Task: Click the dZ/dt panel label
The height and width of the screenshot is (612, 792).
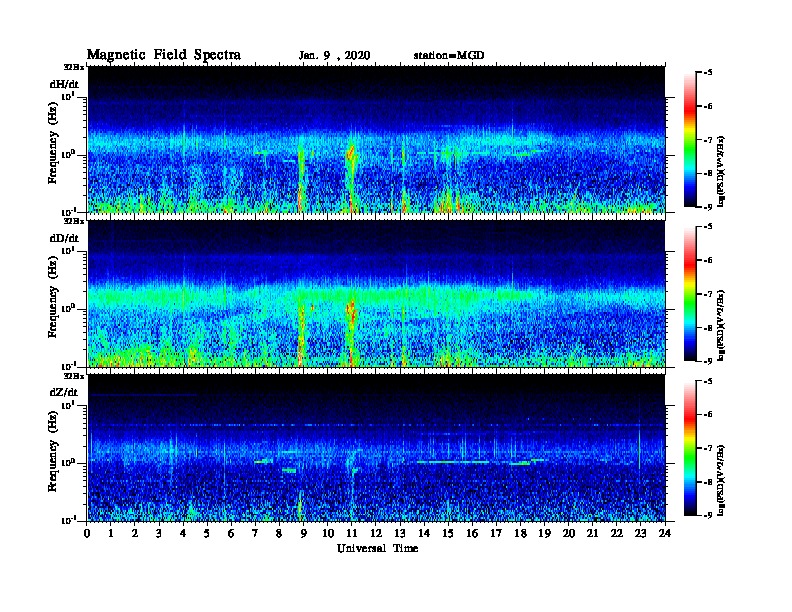Action: (x=64, y=392)
